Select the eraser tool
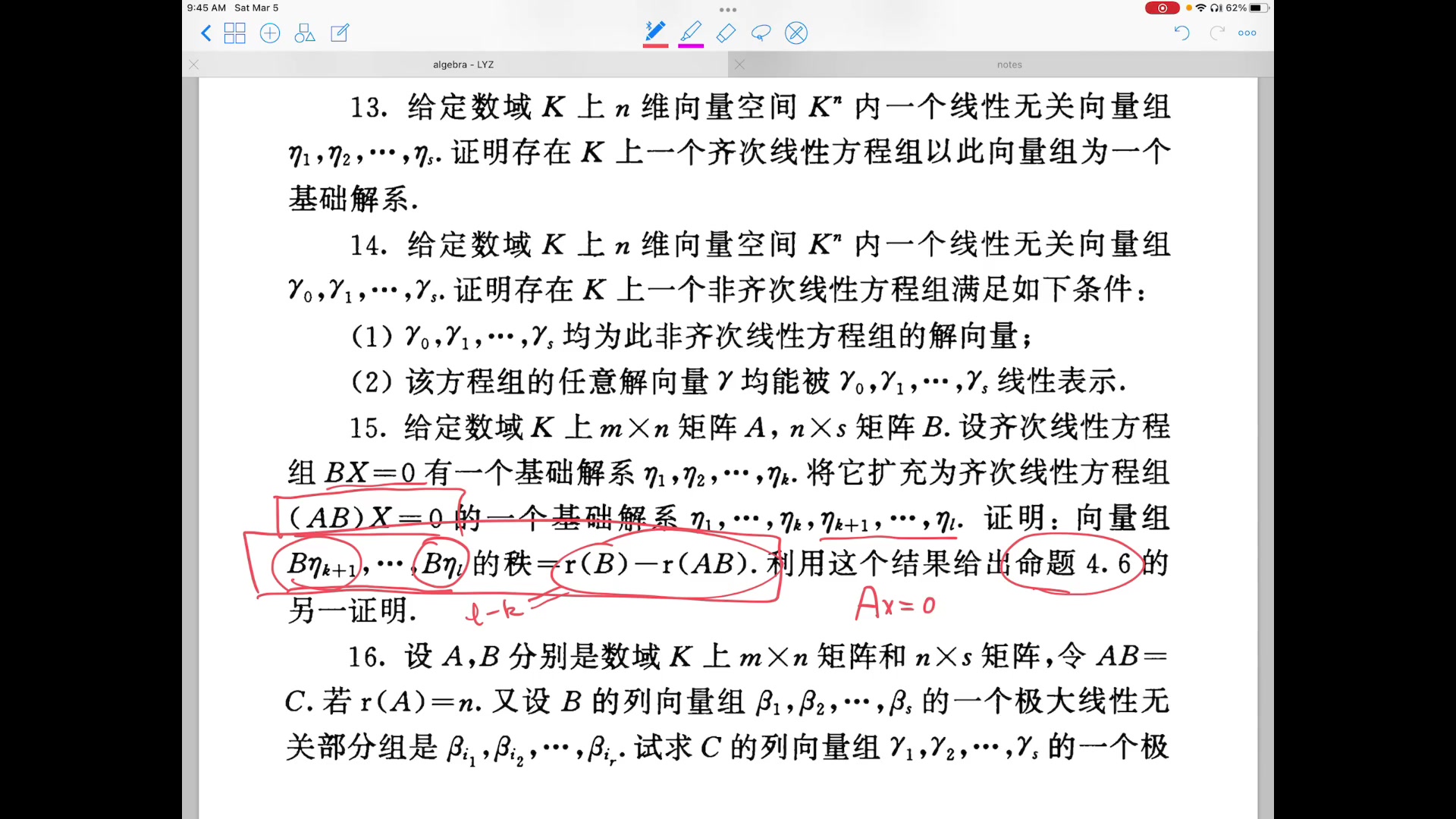 pos(726,33)
